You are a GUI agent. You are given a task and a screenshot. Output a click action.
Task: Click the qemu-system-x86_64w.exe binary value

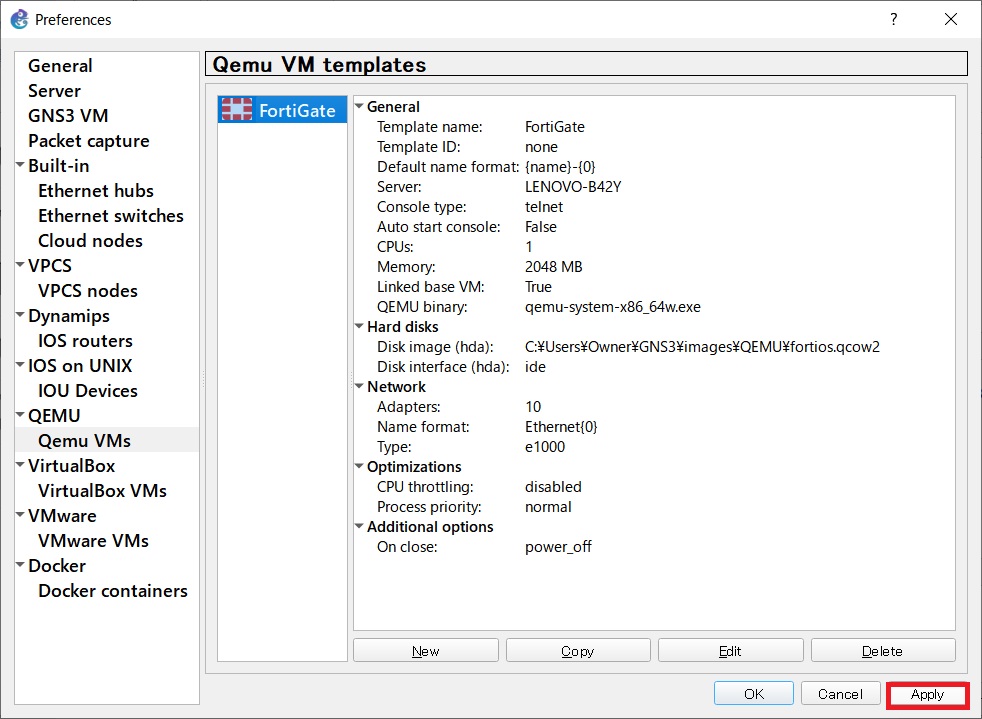pyautogui.click(x=612, y=307)
